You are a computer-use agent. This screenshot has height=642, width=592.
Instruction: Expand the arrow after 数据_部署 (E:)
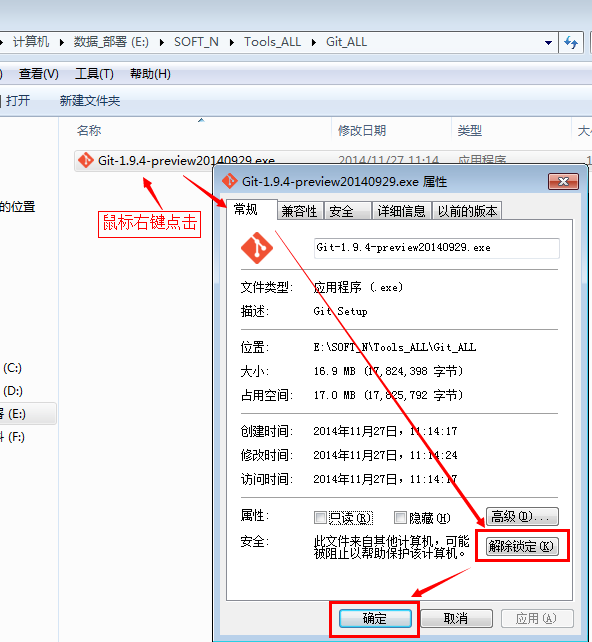click(x=161, y=43)
